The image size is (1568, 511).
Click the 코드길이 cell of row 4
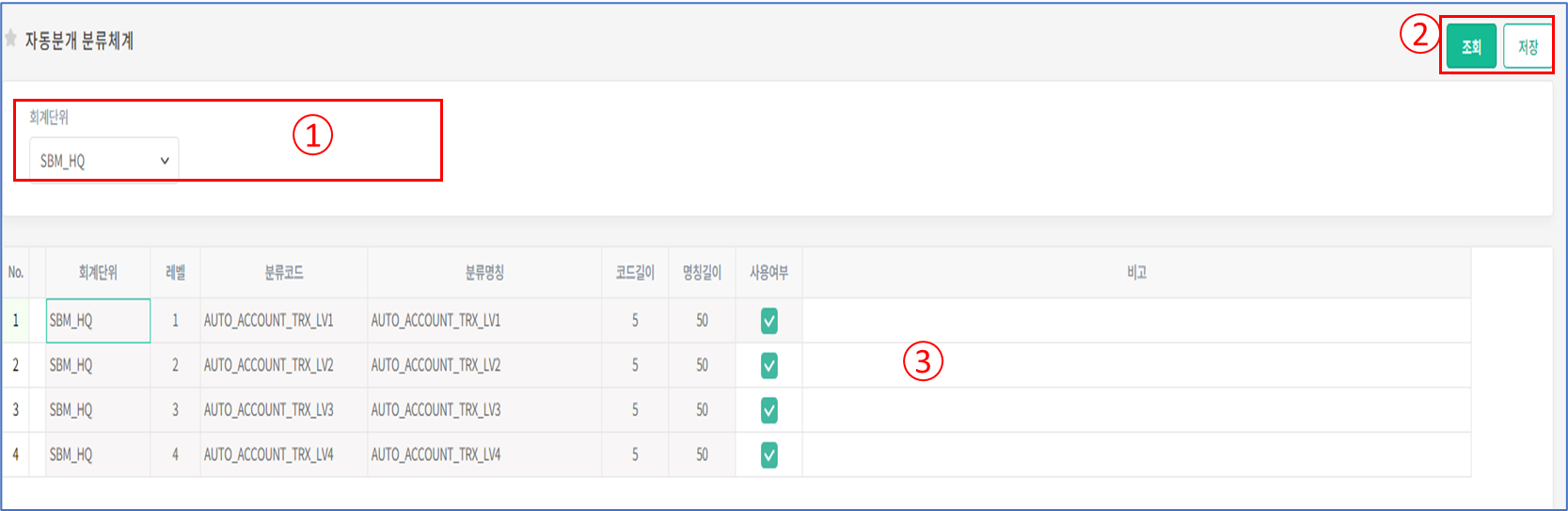tap(635, 455)
